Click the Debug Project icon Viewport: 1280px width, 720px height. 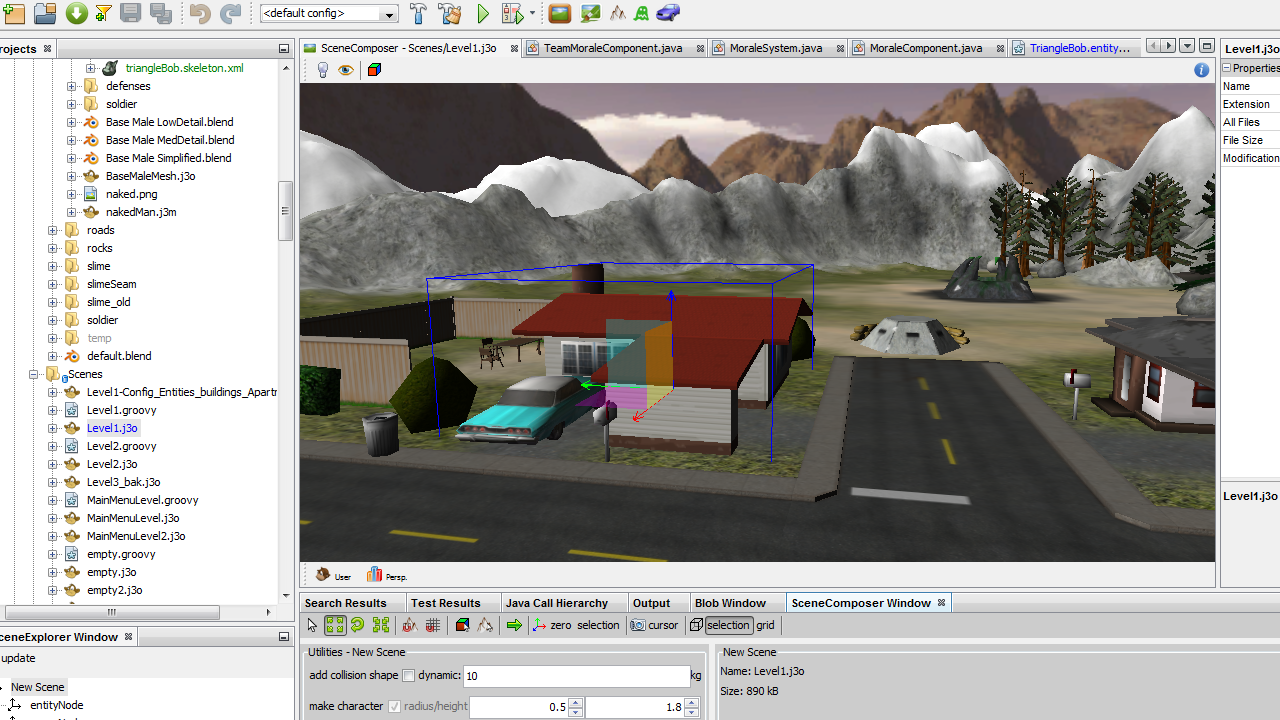pos(512,14)
